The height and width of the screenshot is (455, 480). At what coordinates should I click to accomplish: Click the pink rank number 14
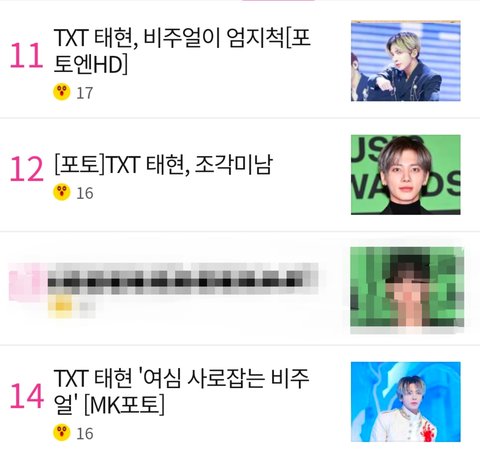pyautogui.click(x=27, y=396)
